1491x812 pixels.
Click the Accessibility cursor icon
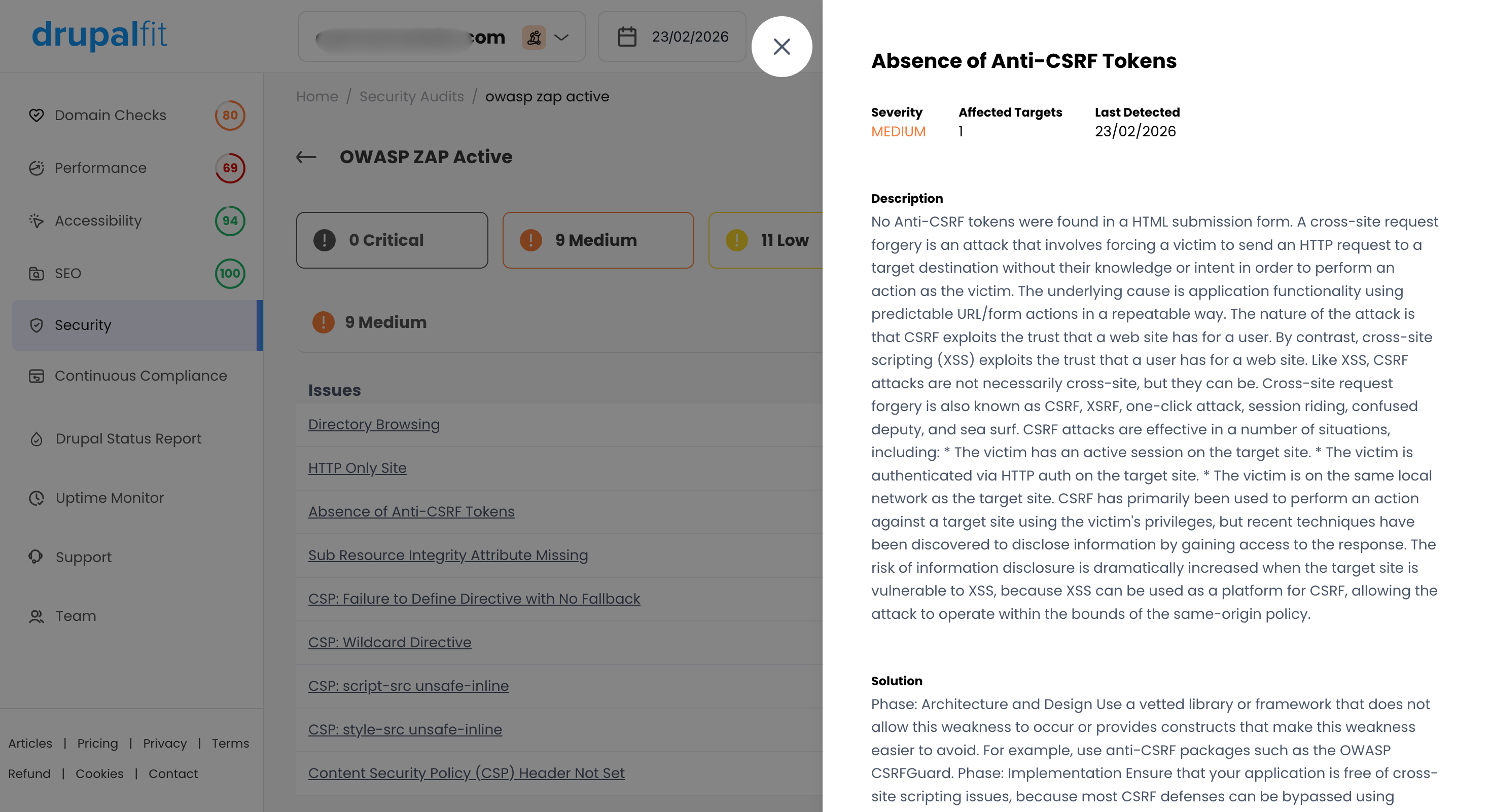(37, 220)
